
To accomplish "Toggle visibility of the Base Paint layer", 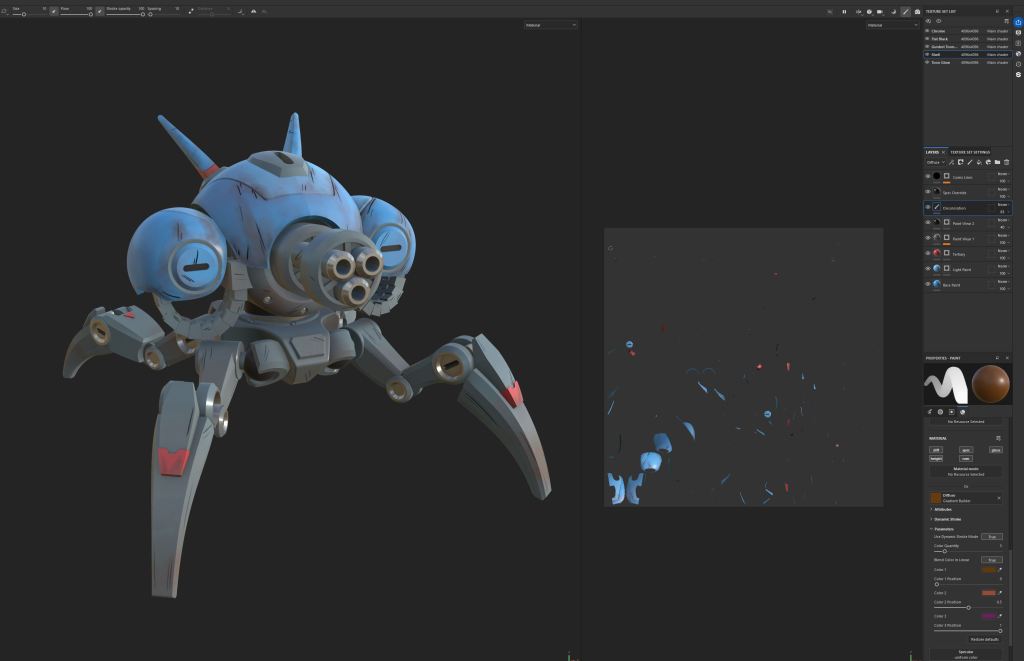I will point(927,285).
